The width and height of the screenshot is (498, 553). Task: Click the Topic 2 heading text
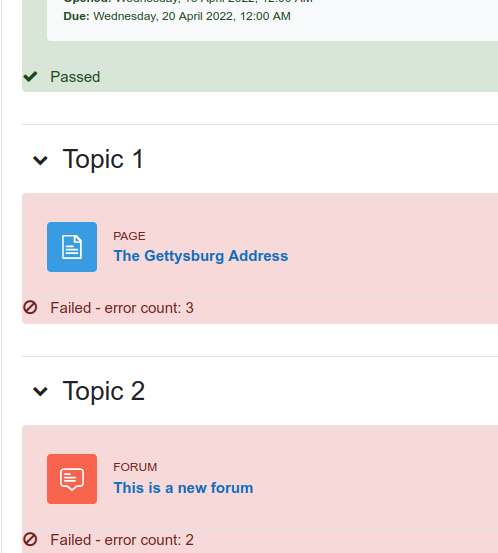click(x=104, y=391)
